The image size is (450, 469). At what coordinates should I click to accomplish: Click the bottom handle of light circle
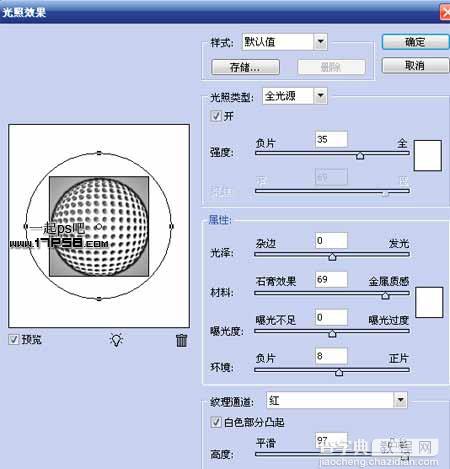(x=99, y=299)
